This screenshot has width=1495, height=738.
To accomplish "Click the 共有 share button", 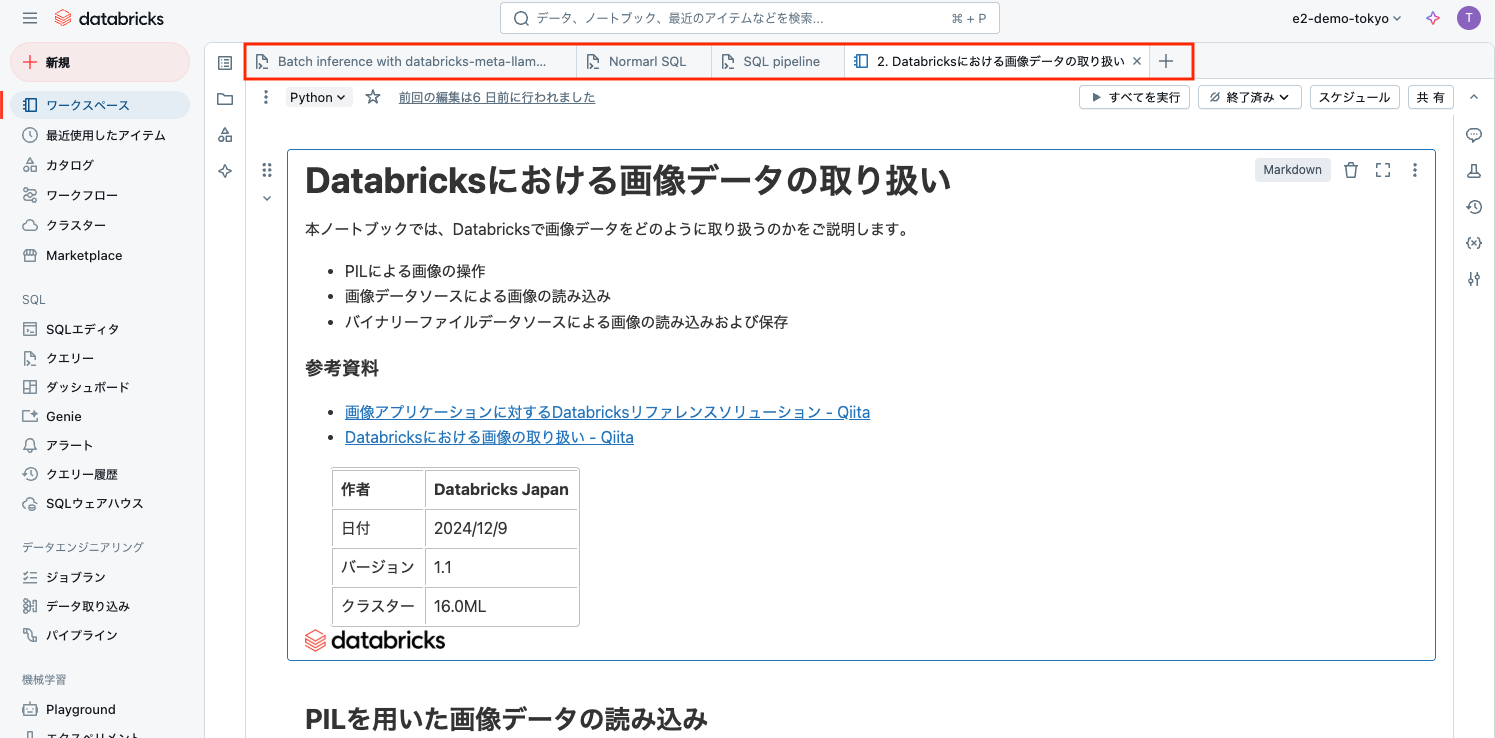I will pyautogui.click(x=1430, y=97).
